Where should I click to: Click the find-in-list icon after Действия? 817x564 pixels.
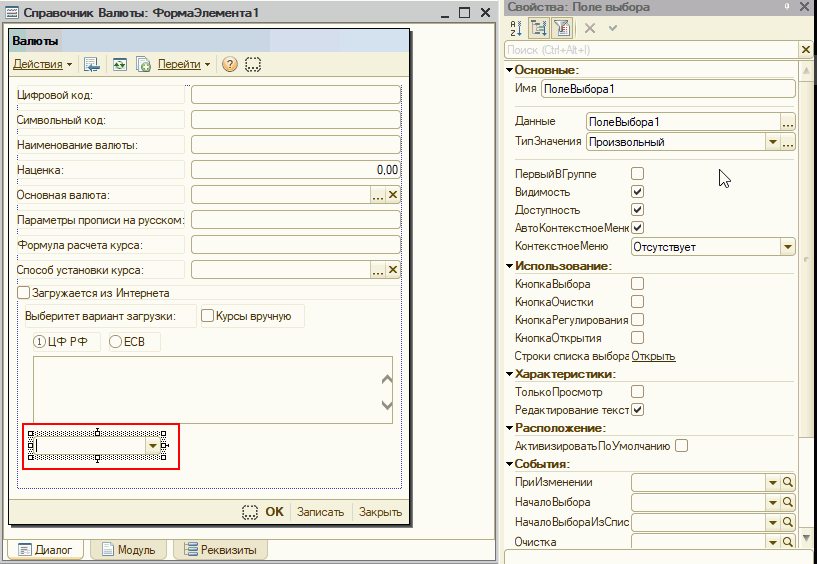(92, 64)
